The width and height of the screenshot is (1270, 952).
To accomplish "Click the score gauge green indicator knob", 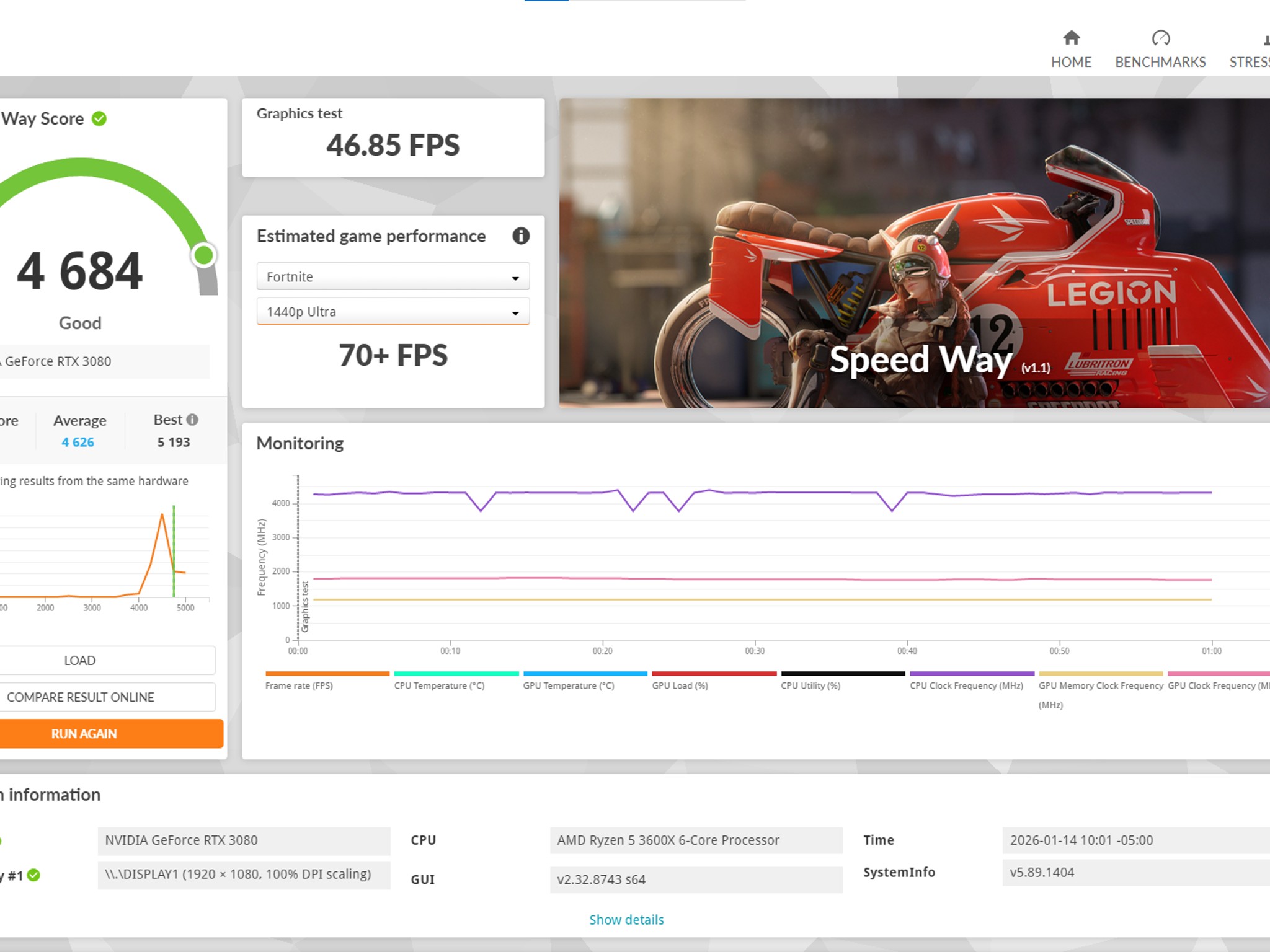I will (204, 255).
